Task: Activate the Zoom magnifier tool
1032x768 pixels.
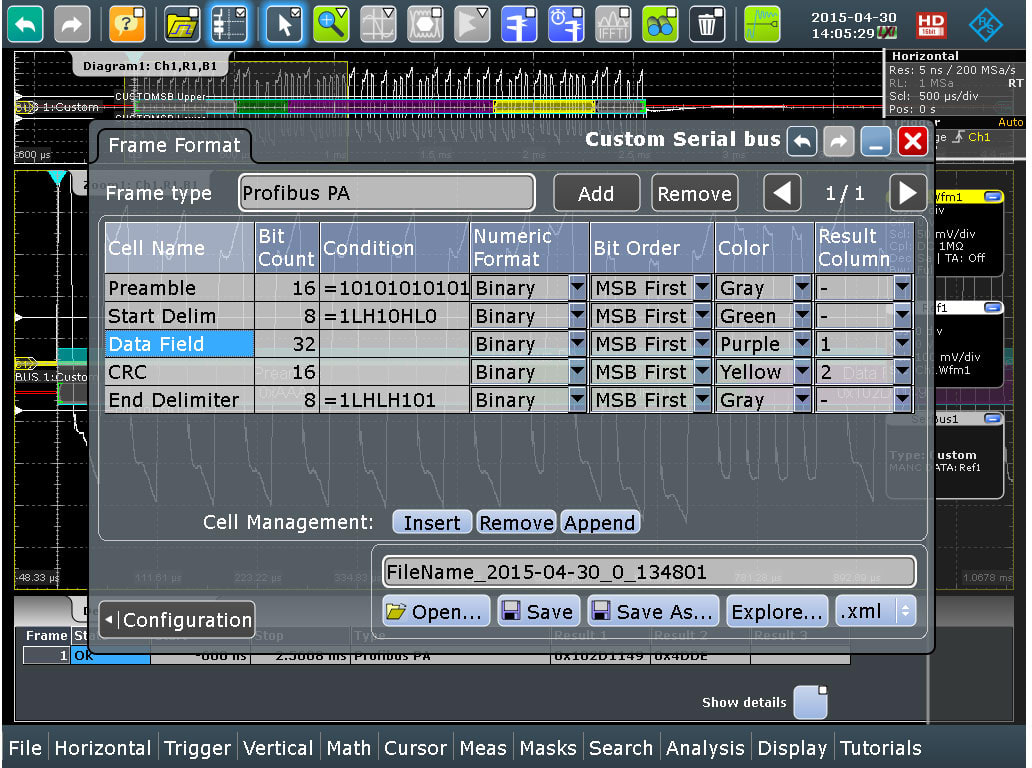Action: coord(331,24)
